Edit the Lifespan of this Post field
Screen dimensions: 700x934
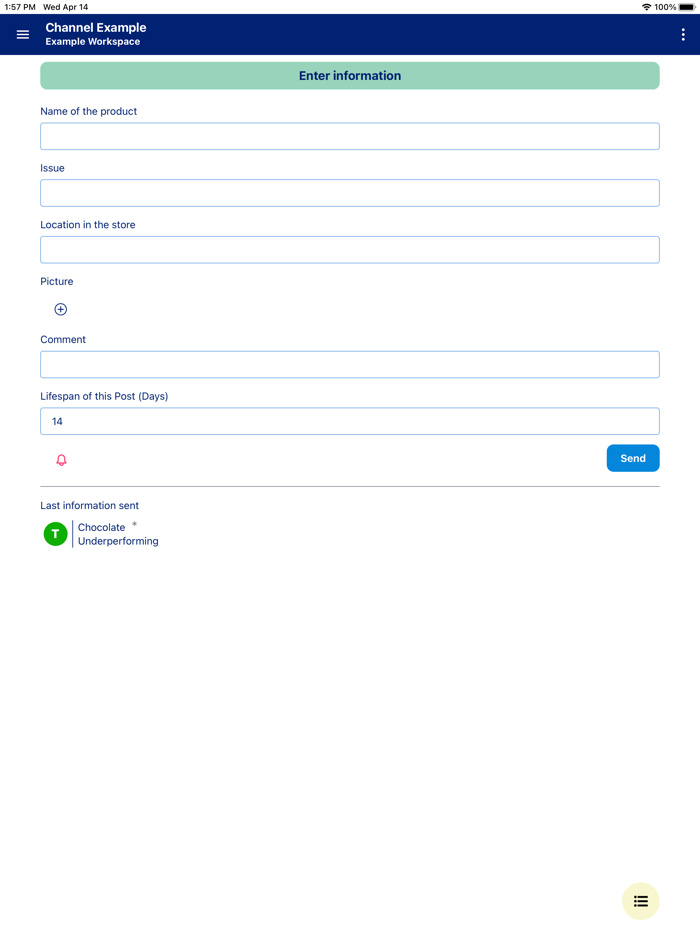point(350,421)
